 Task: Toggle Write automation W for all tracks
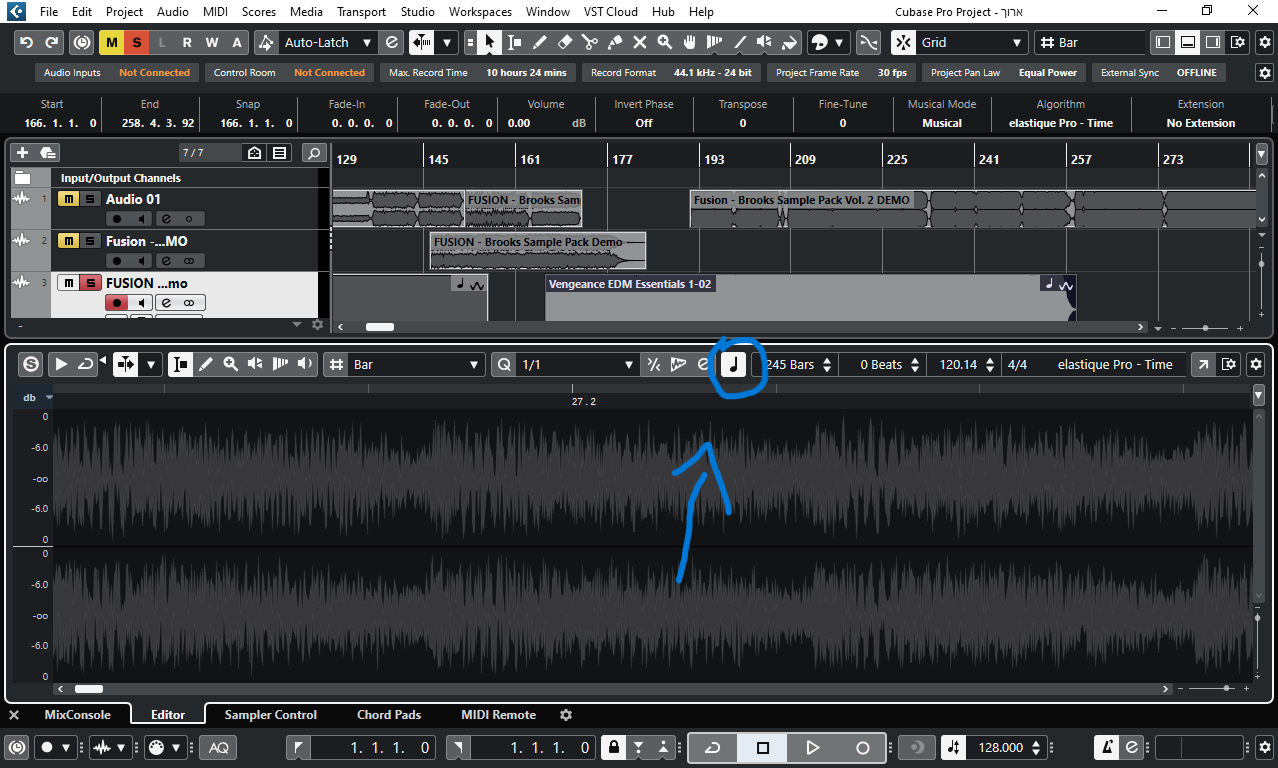[x=212, y=43]
